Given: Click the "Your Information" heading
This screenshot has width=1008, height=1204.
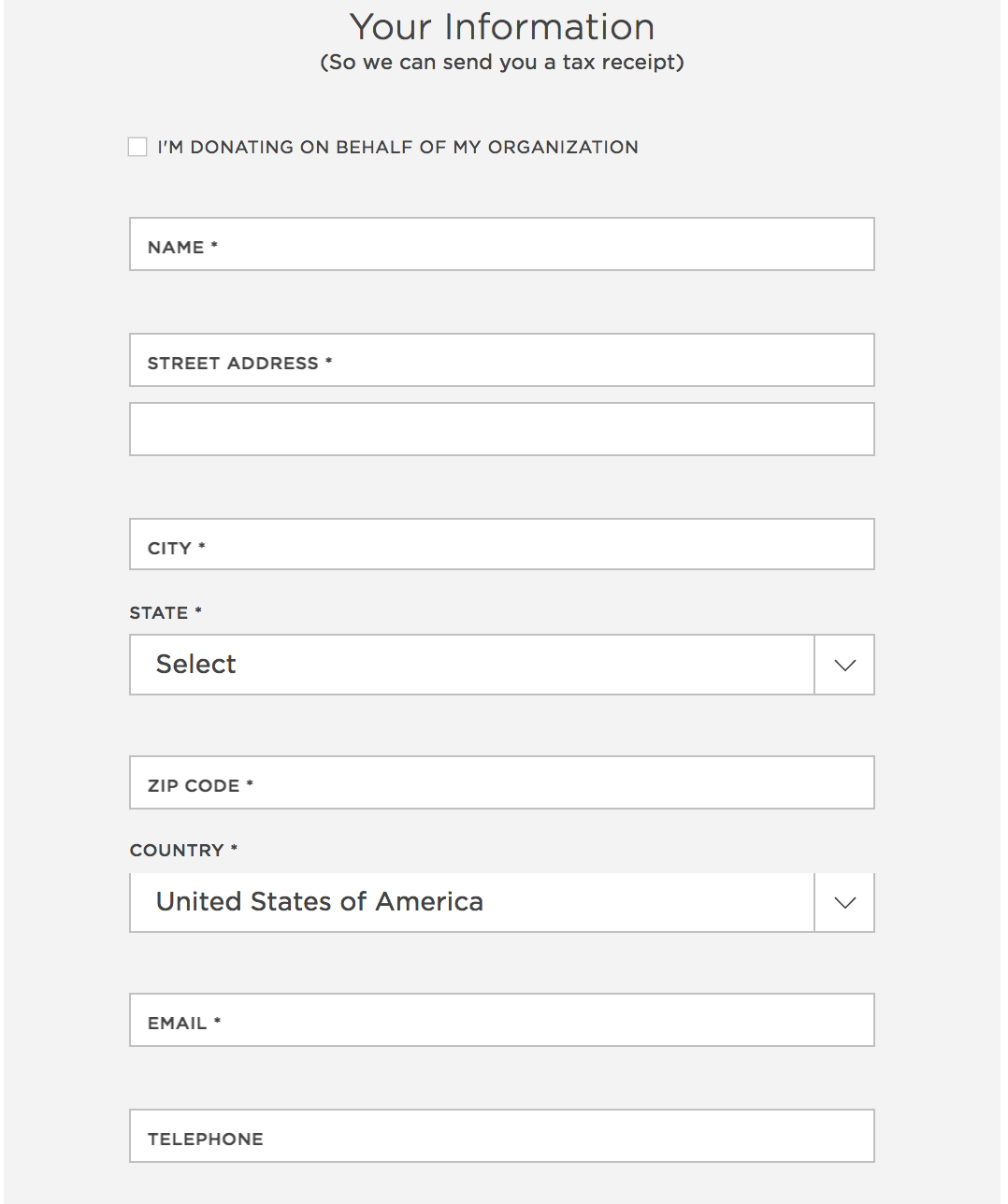Looking at the screenshot, I should (x=502, y=27).
